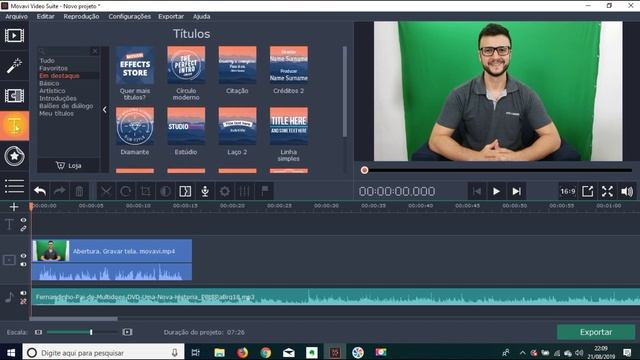Image resolution: width=640 pixels, height=360 pixels.
Task: Click the titles list vertical scrollbar
Action: pyautogui.click(x=345, y=91)
